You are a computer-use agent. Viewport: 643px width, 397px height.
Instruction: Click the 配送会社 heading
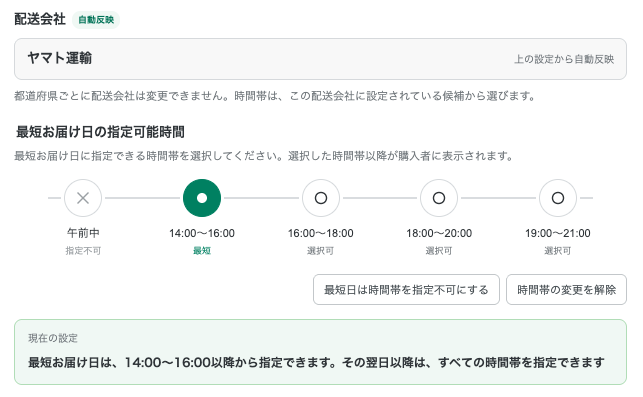(40, 19)
